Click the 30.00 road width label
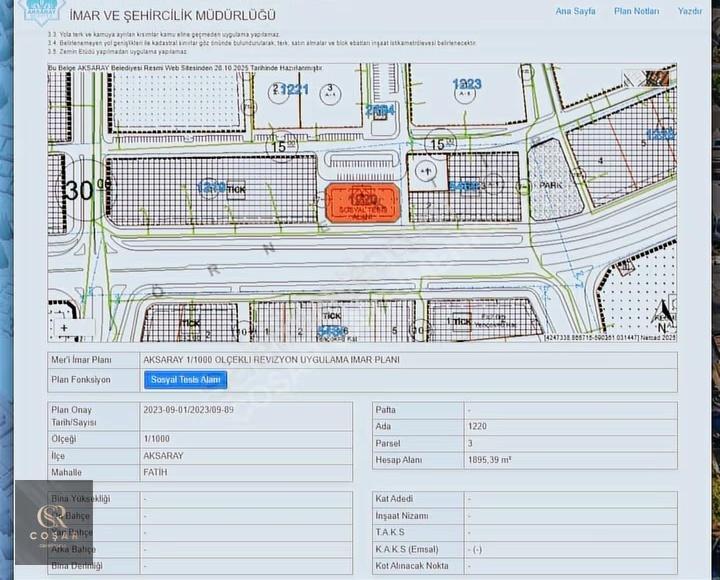The image size is (720, 580). pos(88,190)
